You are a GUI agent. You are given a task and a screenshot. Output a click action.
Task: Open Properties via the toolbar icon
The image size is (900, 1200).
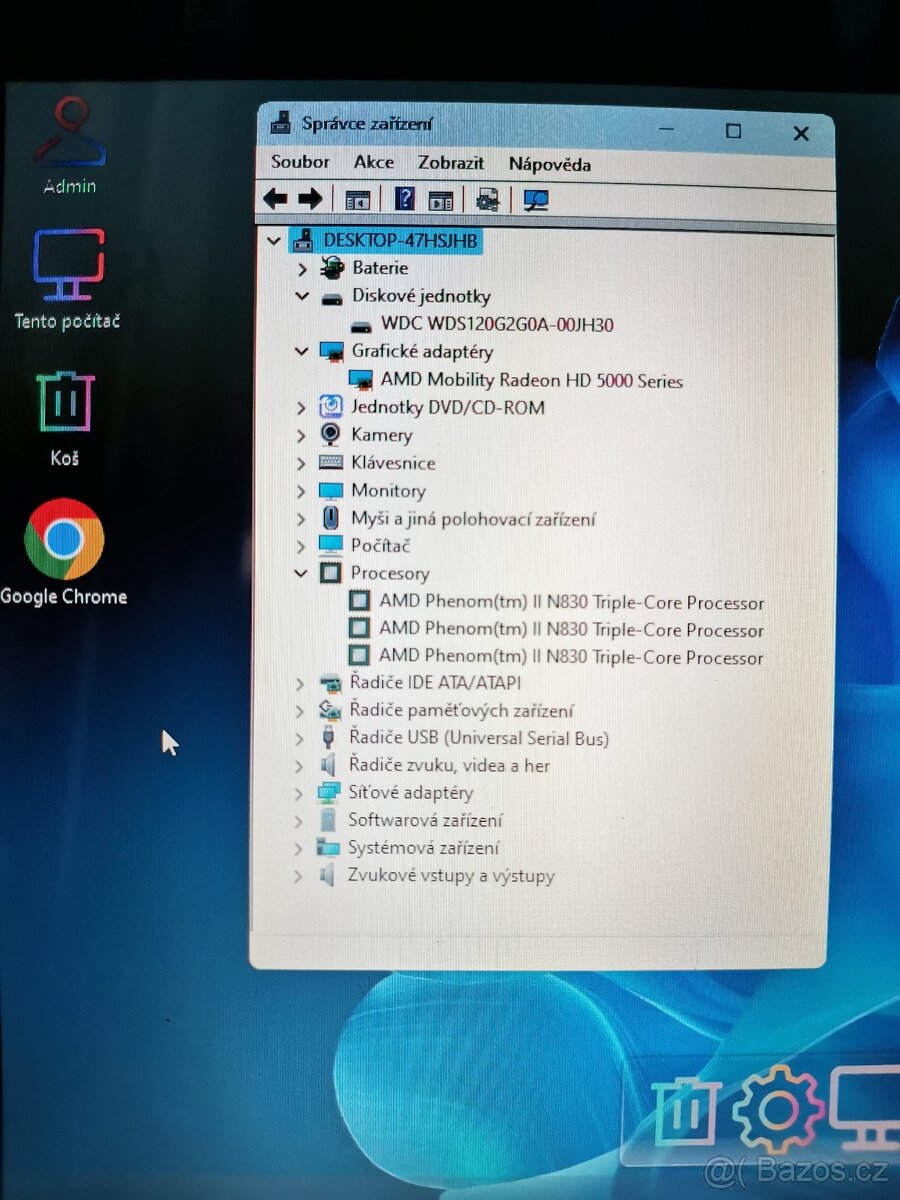441,199
